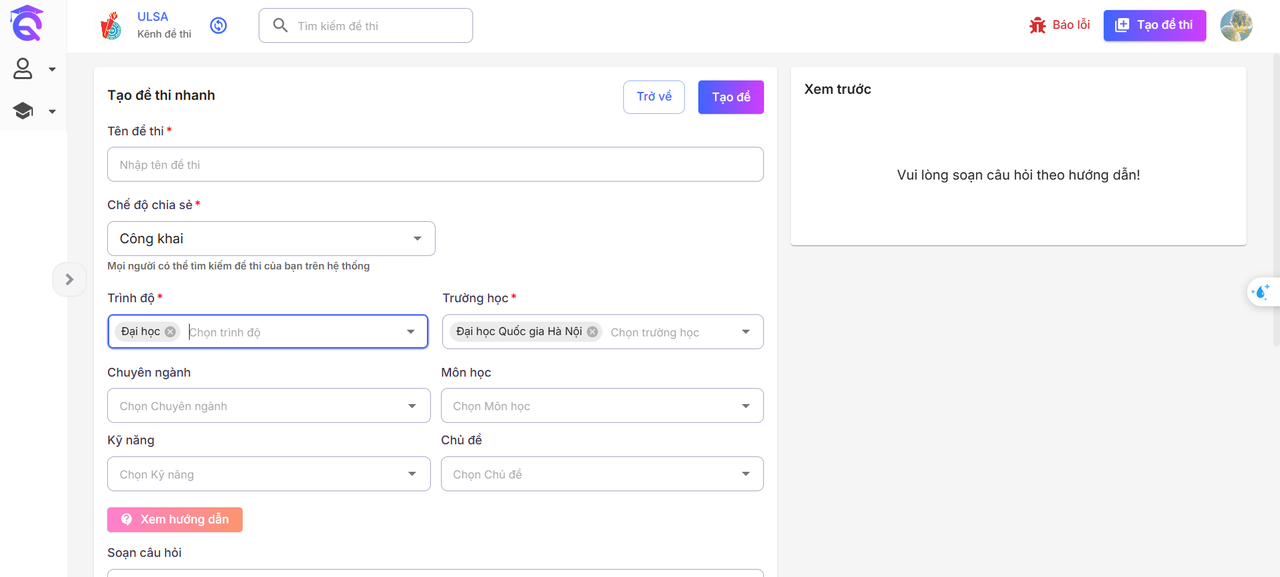Click the floating droplet sparkle icon

coord(1261,292)
